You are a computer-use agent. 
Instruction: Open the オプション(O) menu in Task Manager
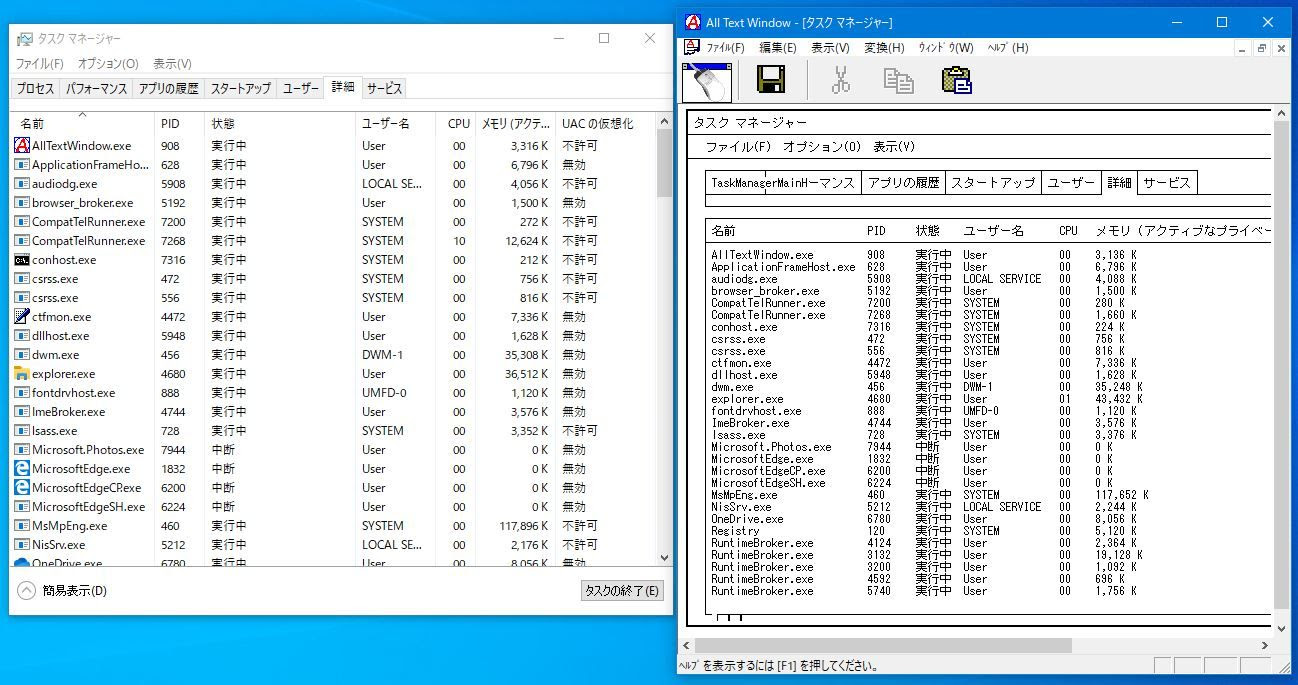coord(108,64)
